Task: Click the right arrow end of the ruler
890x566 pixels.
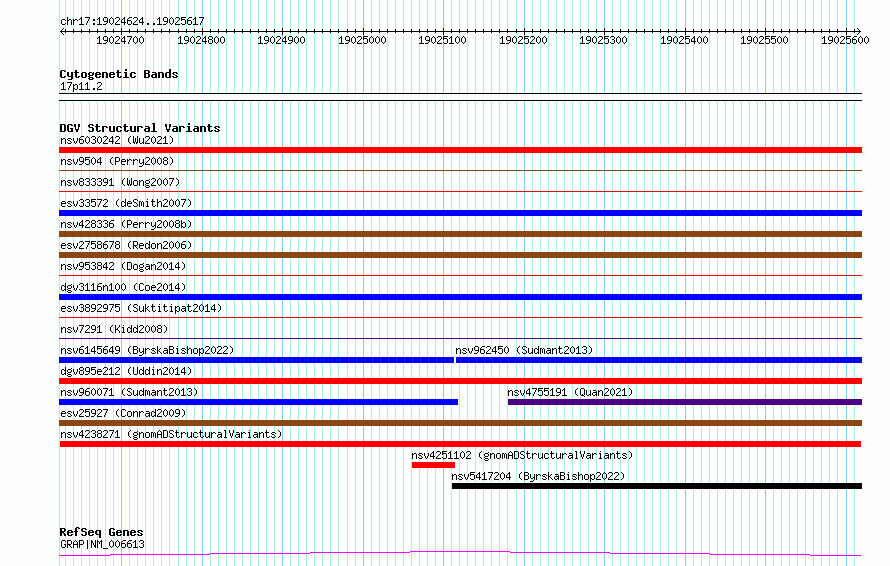Action: [x=858, y=32]
